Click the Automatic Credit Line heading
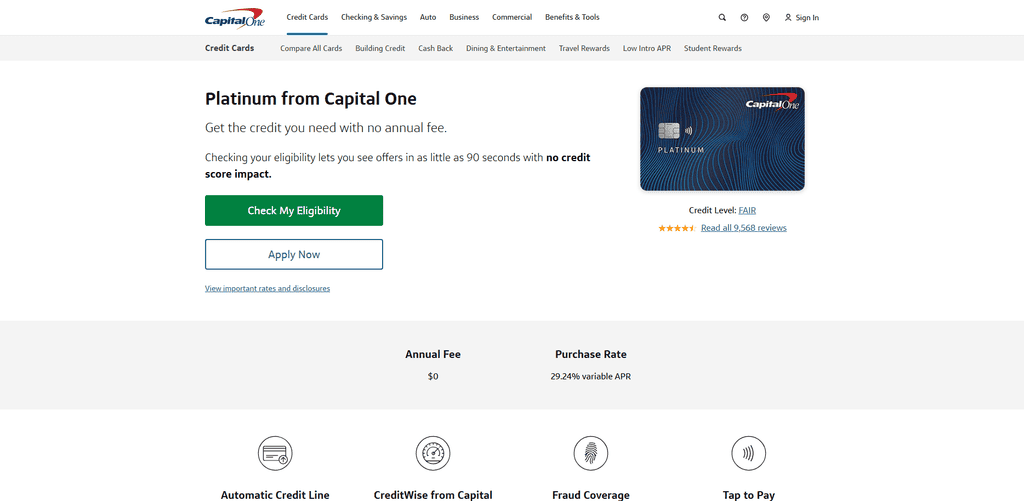 pos(275,495)
